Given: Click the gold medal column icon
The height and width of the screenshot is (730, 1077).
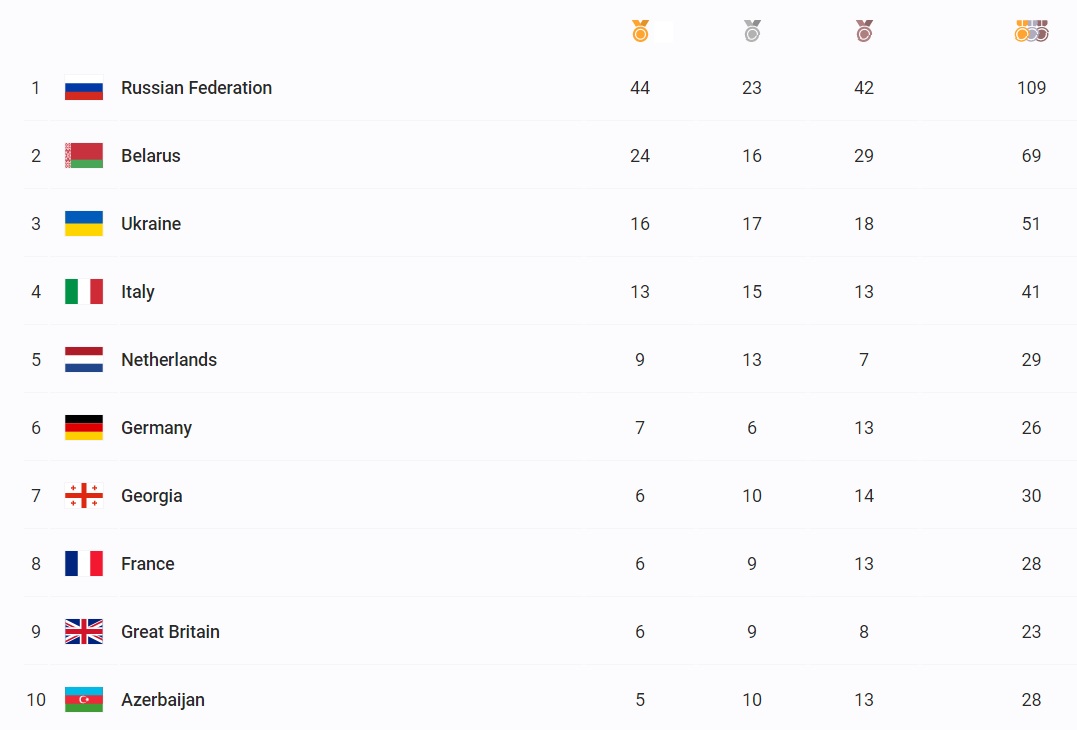Looking at the screenshot, I should 640,31.
